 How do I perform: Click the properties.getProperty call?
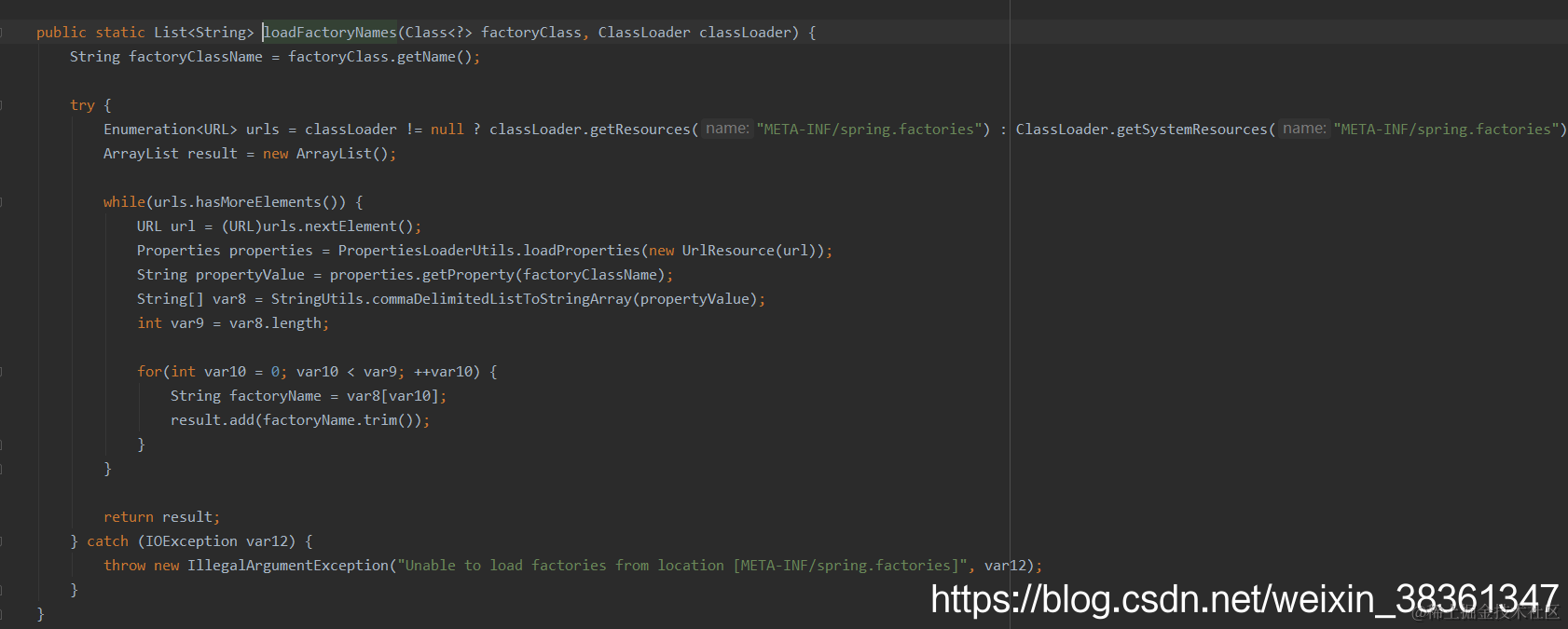point(422,275)
